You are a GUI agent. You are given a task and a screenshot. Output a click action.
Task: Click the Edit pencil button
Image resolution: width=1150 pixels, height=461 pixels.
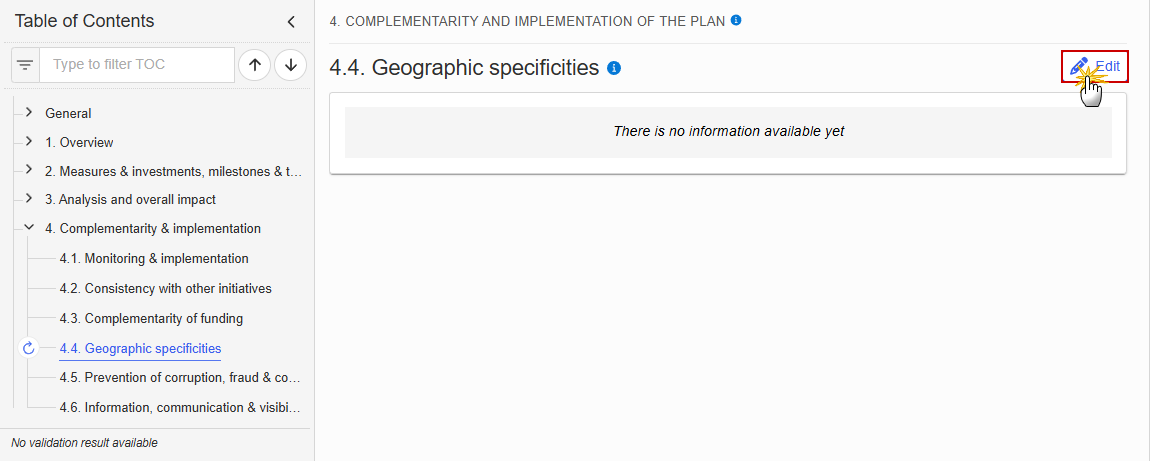click(1094, 67)
